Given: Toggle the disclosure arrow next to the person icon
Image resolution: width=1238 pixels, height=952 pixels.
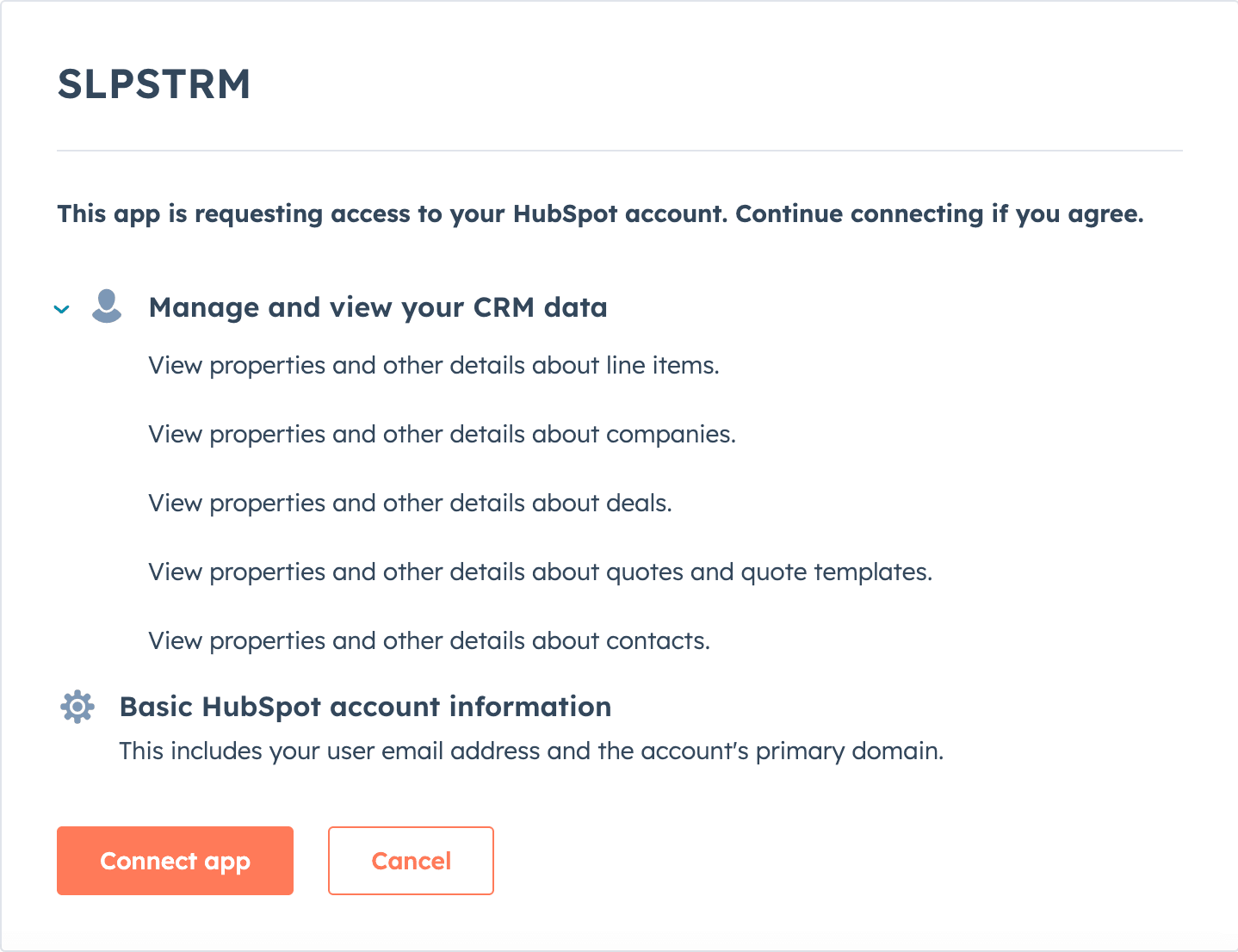Looking at the screenshot, I should (x=61, y=309).
